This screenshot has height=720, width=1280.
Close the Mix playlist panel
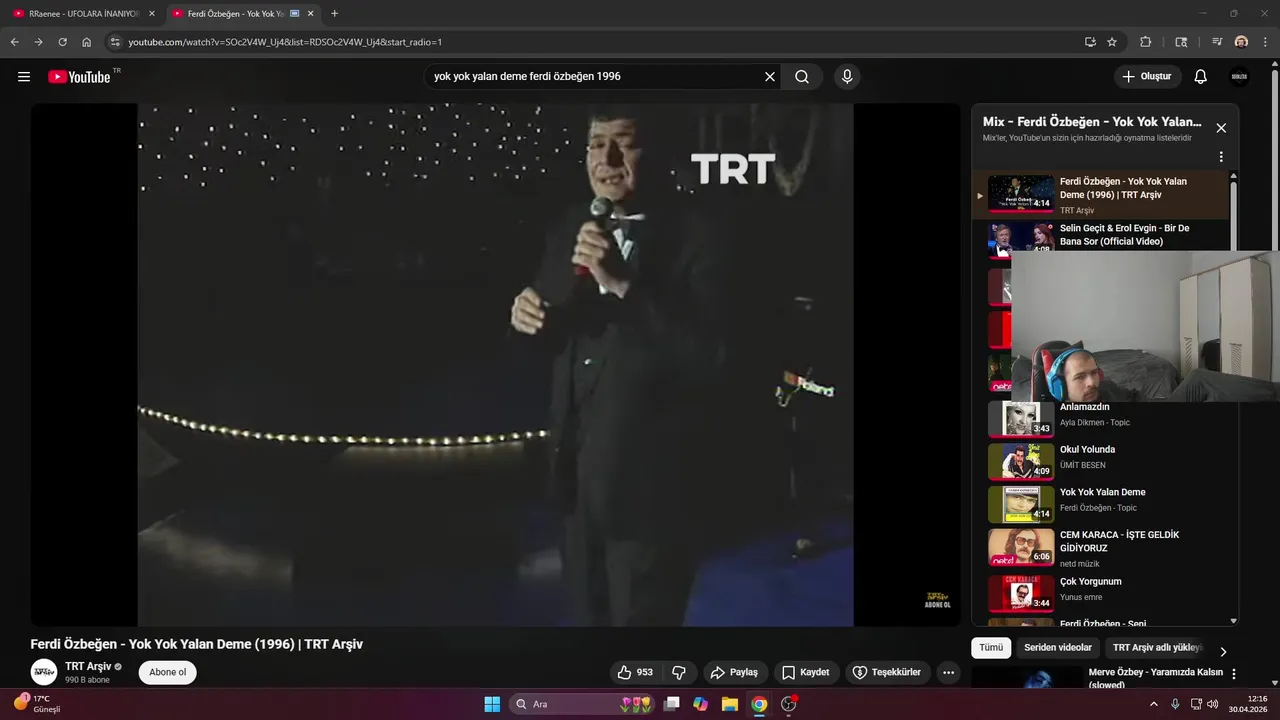tap(1221, 128)
